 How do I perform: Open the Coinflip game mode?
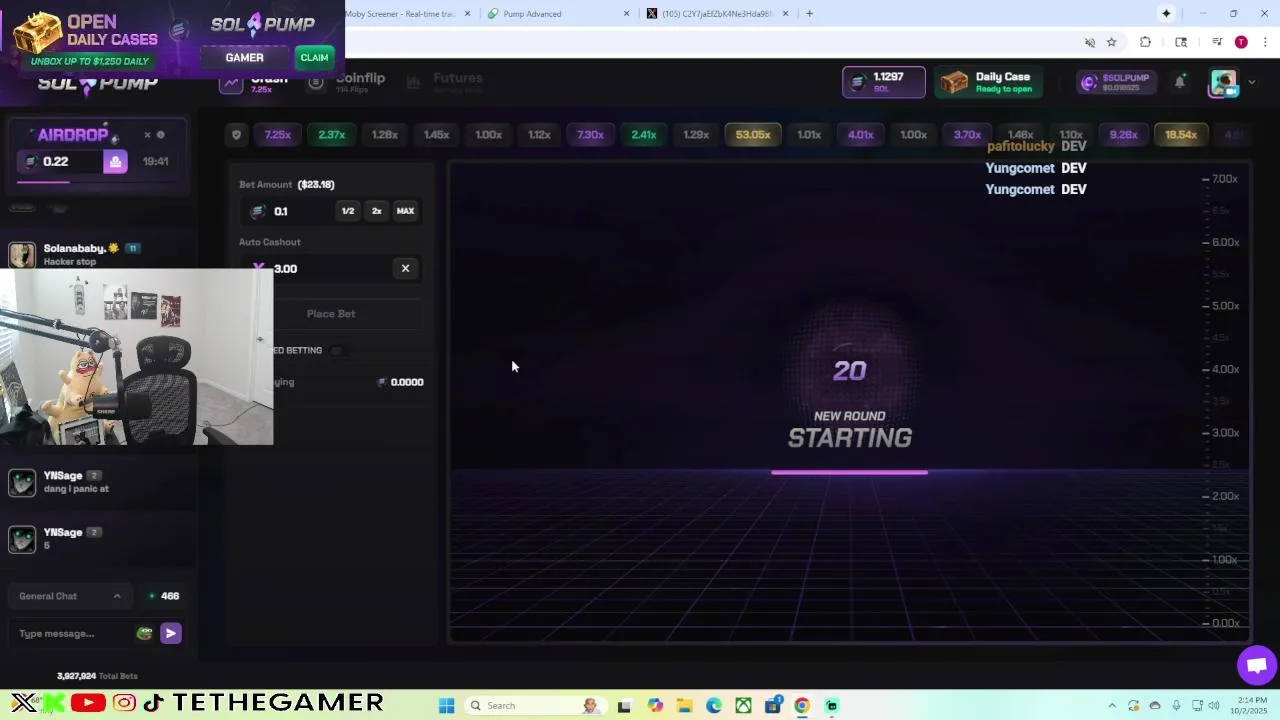click(347, 82)
